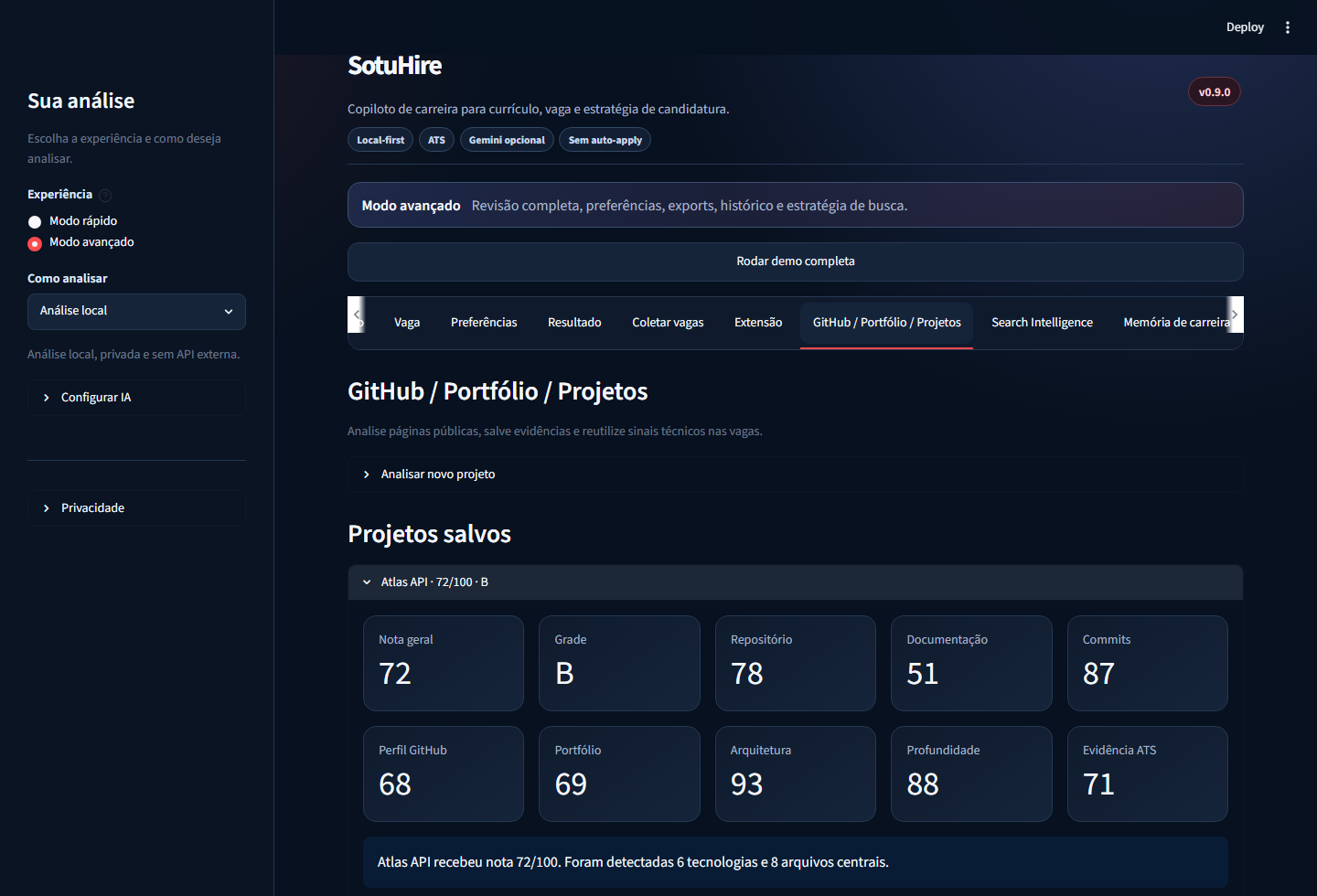The height and width of the screenshot is (896, 1317).
Task: Open the Coletar vagas tab
Action: pos(668,323)
